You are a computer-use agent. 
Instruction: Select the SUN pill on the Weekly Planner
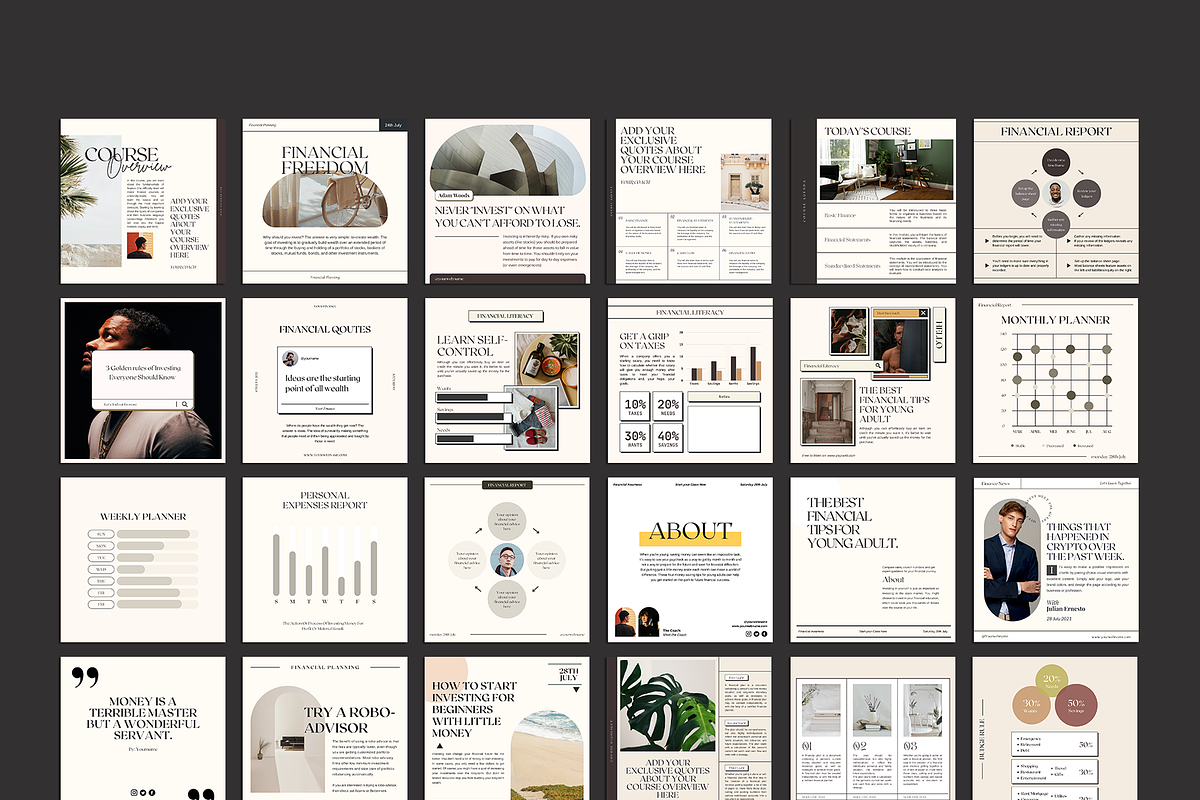click(x=101, y=534)
